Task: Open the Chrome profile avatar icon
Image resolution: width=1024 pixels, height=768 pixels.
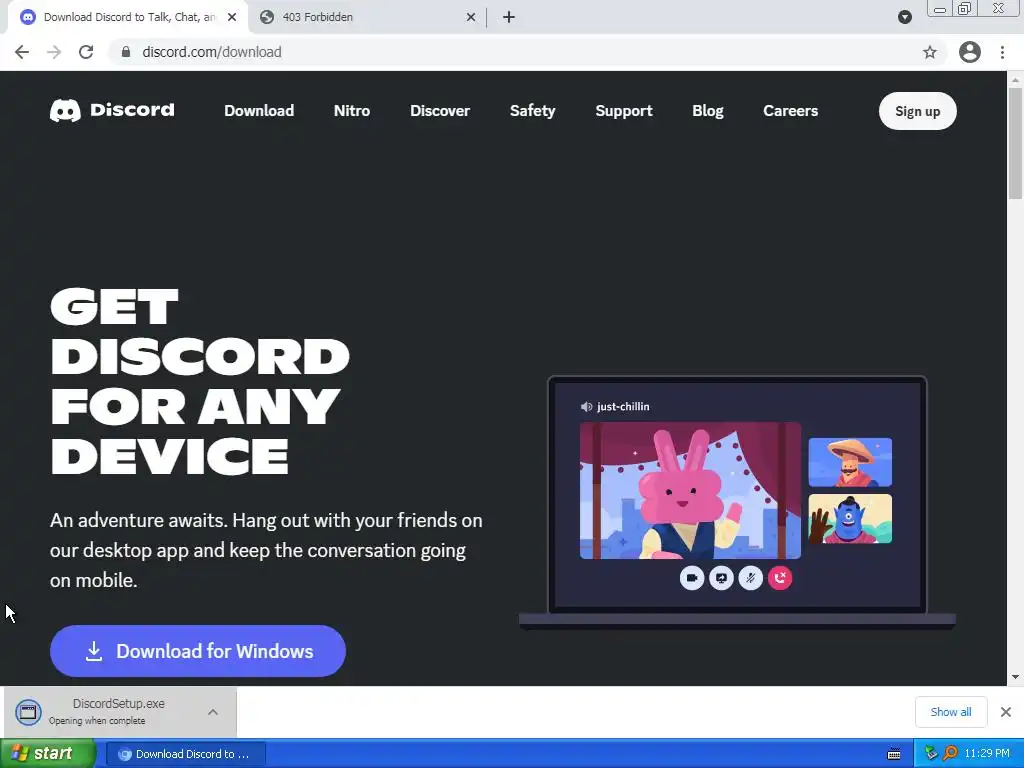Action: (x=970, y=52)
